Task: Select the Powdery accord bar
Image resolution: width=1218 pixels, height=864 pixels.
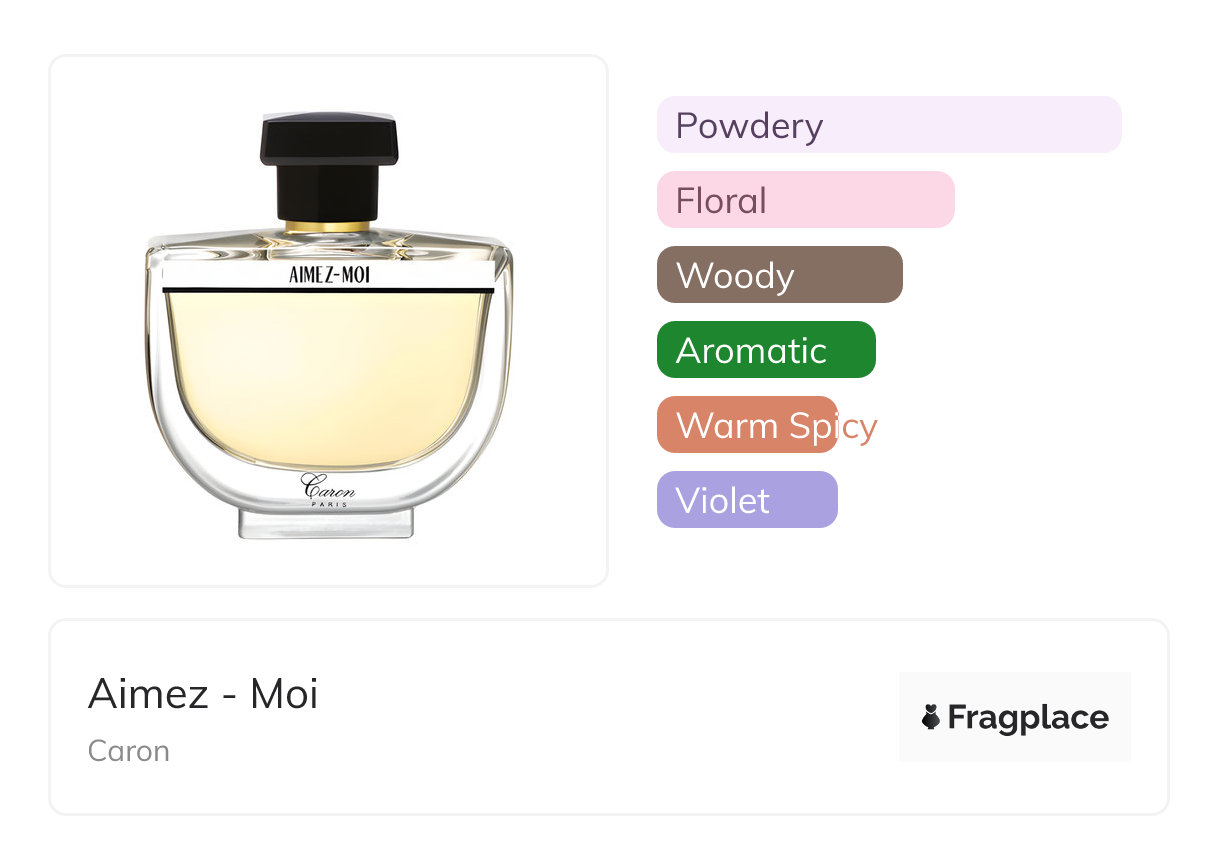Action: pyautogui.click(x=888, y=125)
